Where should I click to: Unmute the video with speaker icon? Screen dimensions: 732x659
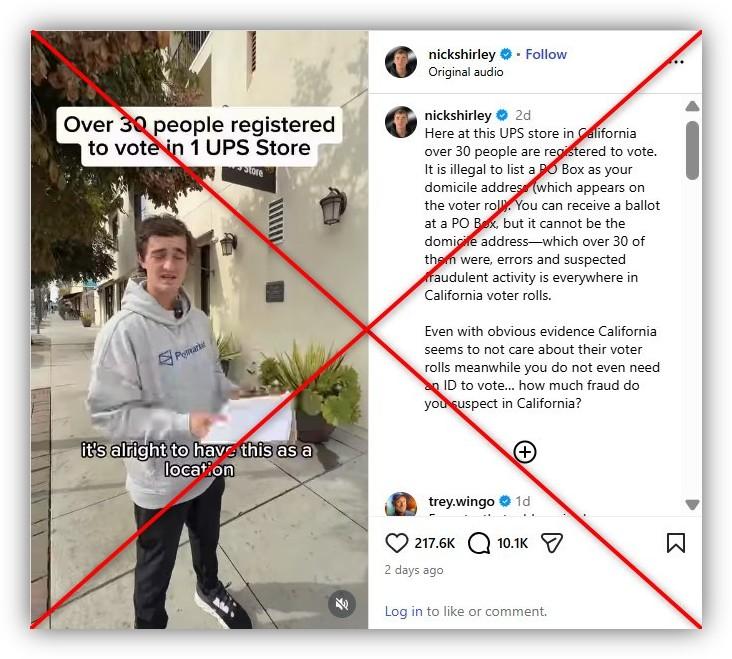coord(342,604)
